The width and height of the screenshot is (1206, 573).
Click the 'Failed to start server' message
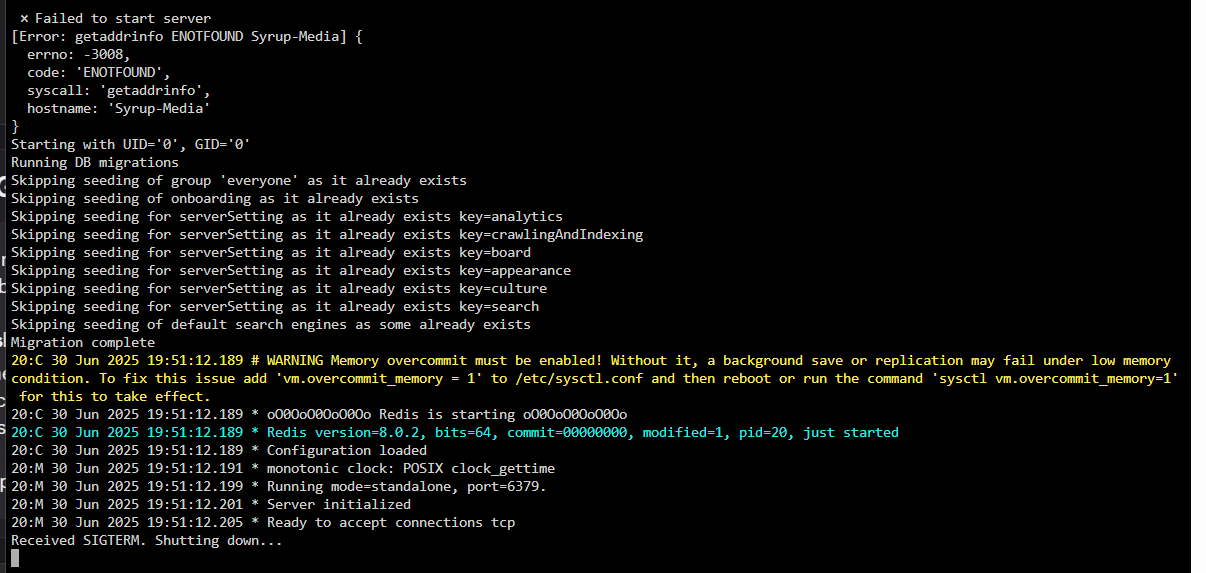tap(123, 19)
